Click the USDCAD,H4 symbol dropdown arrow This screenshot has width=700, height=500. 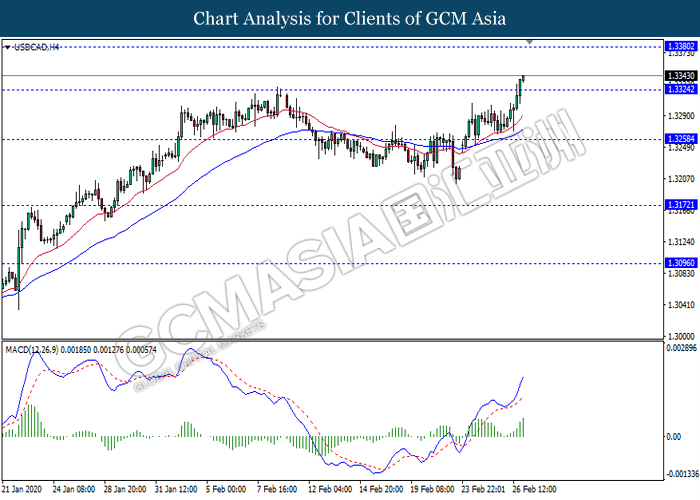(x=7, y=47)
